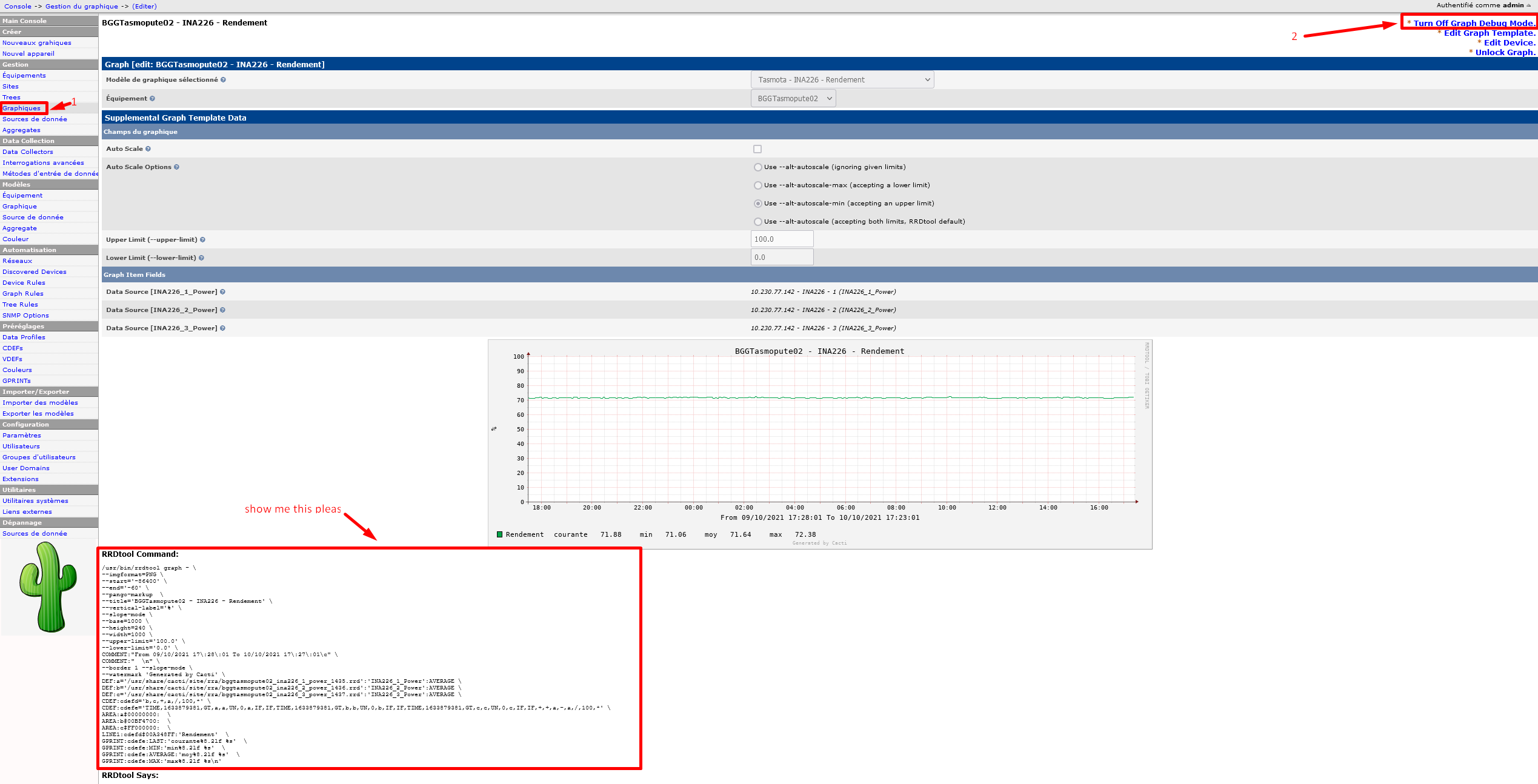This screenshot has height=784, width=1538.
Task: Open GPRINTs menu item
Action: (16, 381)
